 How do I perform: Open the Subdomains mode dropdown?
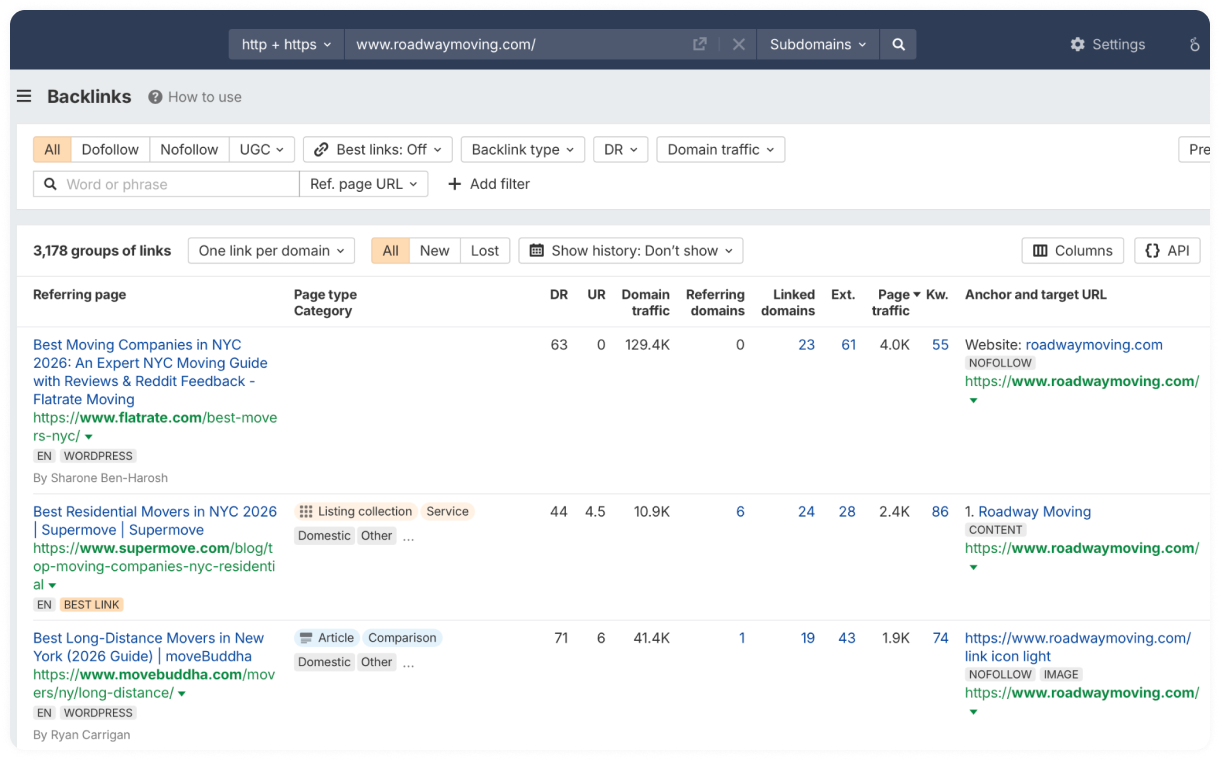tap(818, 44)
